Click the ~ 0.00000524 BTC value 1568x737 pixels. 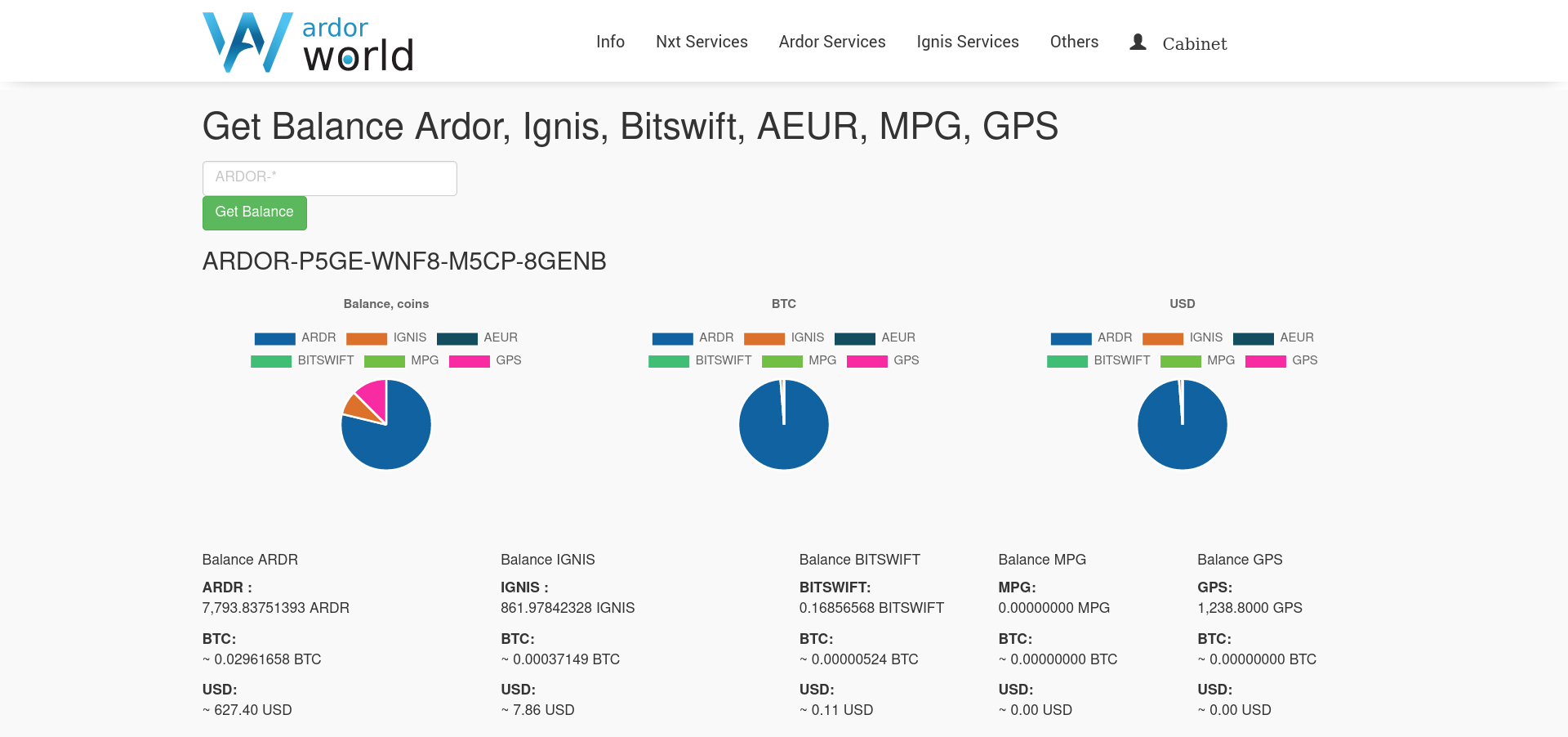pyautogui.click(x=859, y=659)
